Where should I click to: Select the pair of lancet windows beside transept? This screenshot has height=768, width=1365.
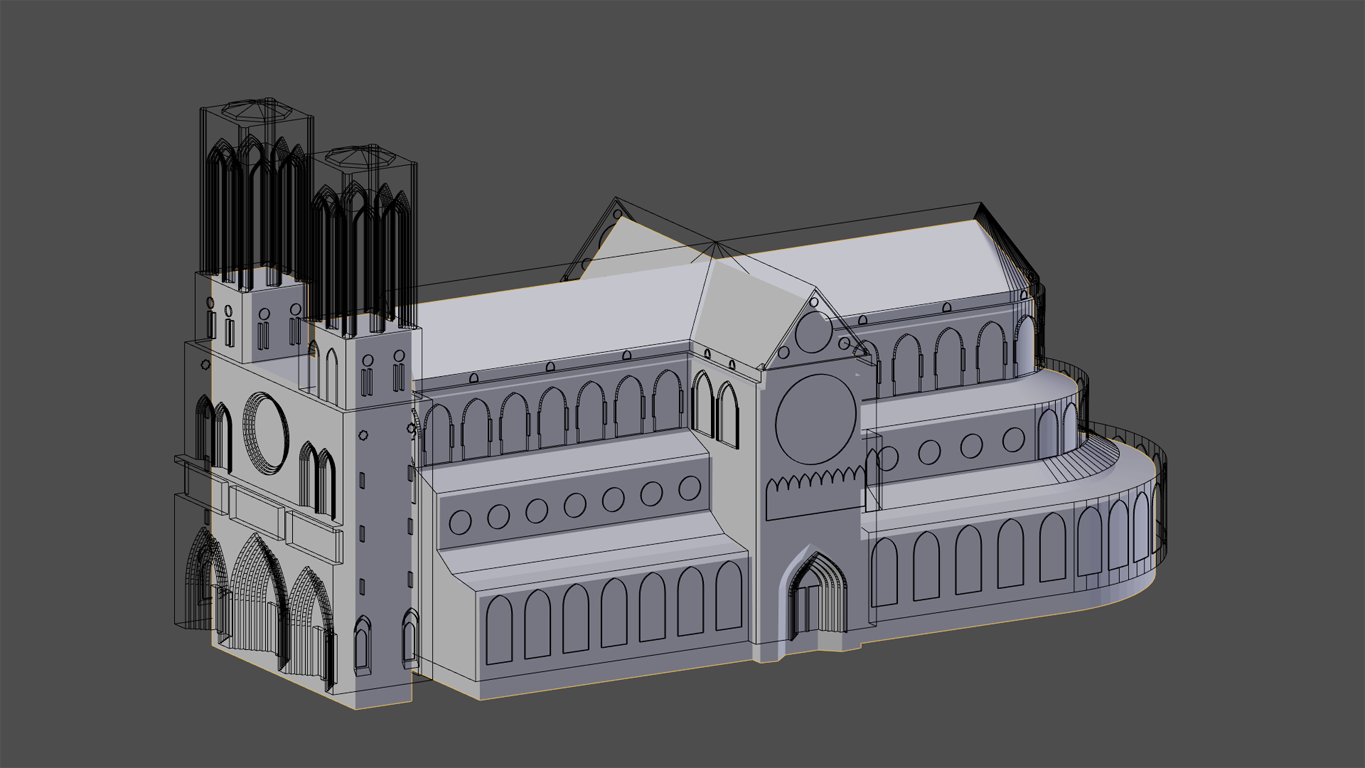point(715,408)
